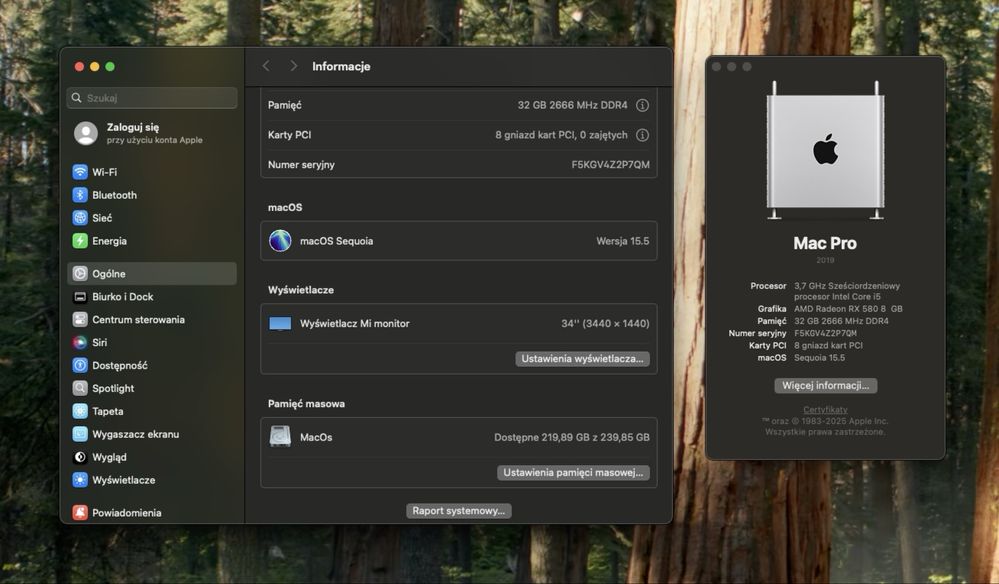
Task: Open Wygaszacz ekranu icon
Action: tap(80, 434)
